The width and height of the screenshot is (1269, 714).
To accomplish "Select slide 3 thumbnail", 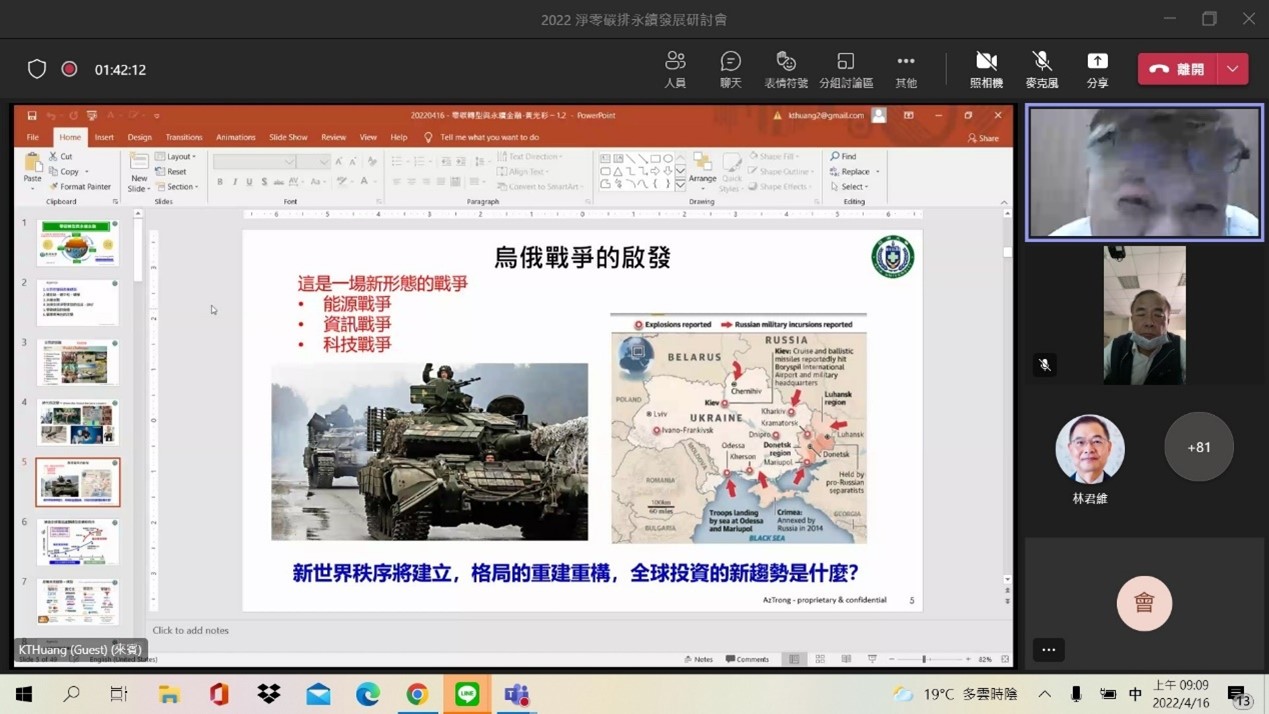I will [x=78, y=362].
